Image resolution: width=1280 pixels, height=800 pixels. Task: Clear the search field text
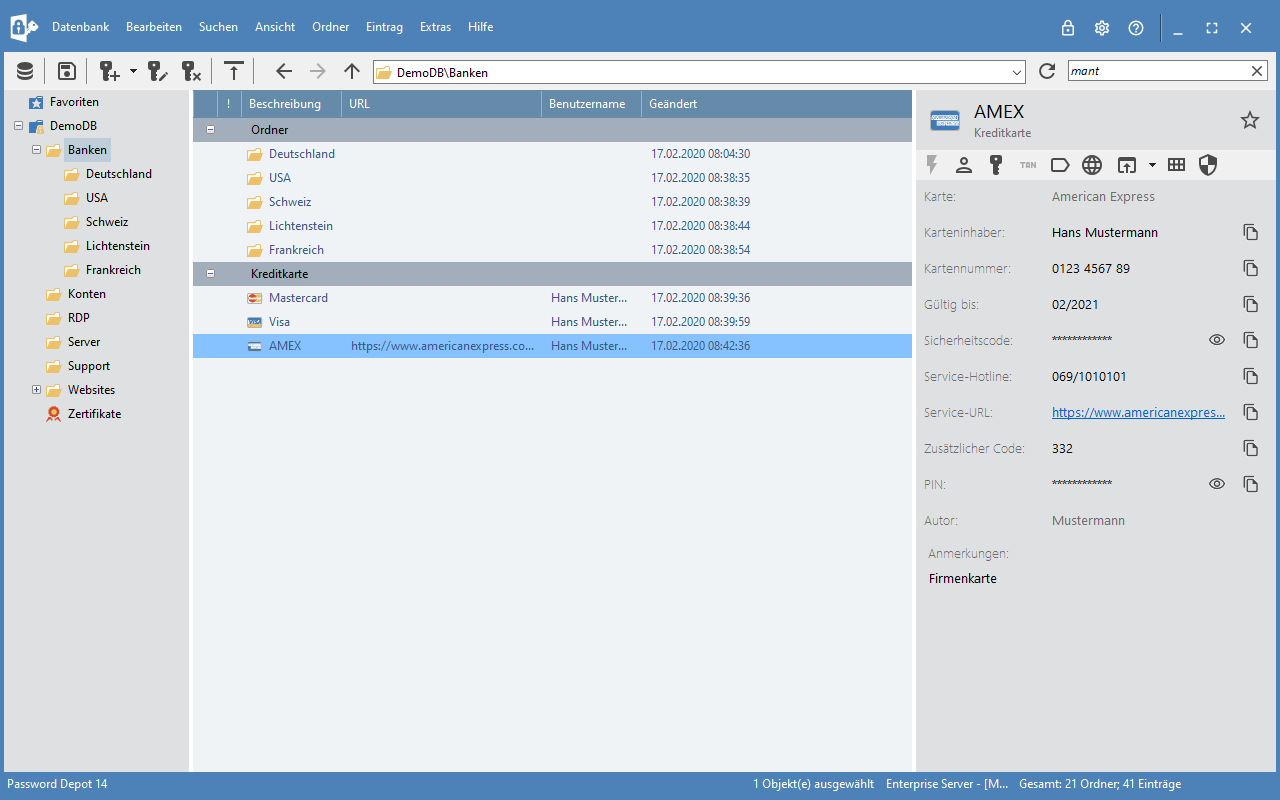(x=1257, y=71)
